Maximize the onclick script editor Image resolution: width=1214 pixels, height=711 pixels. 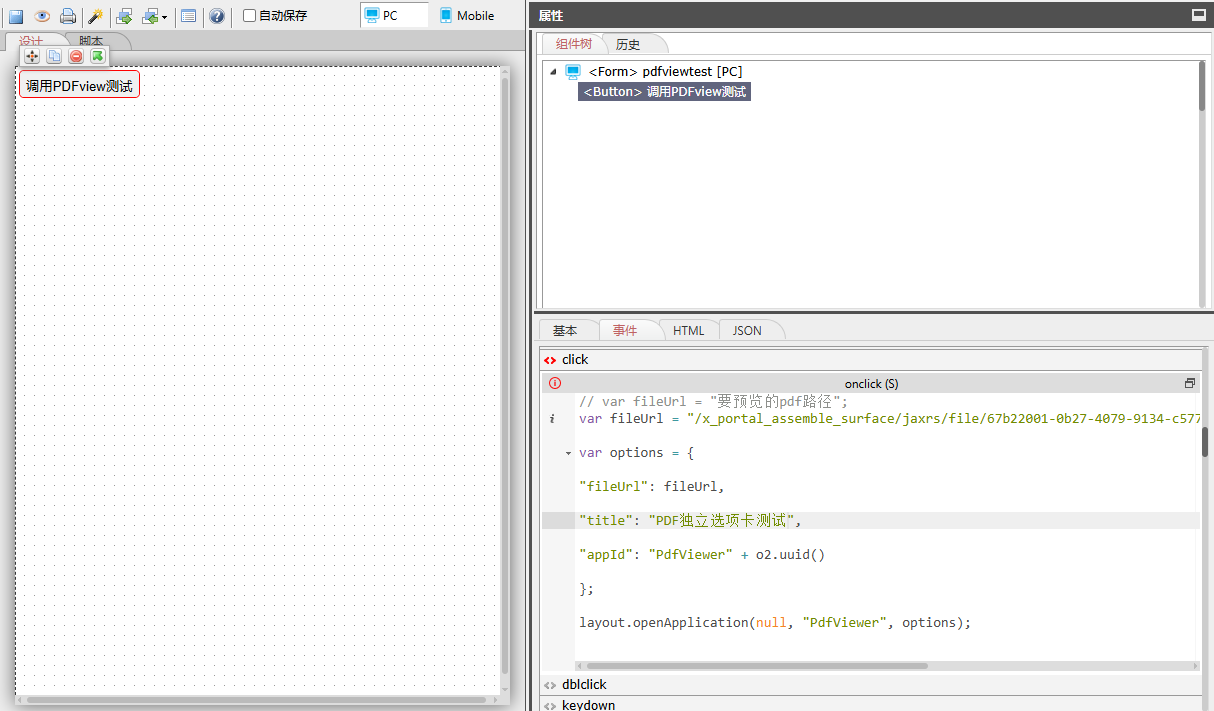tap(1189, 383)
